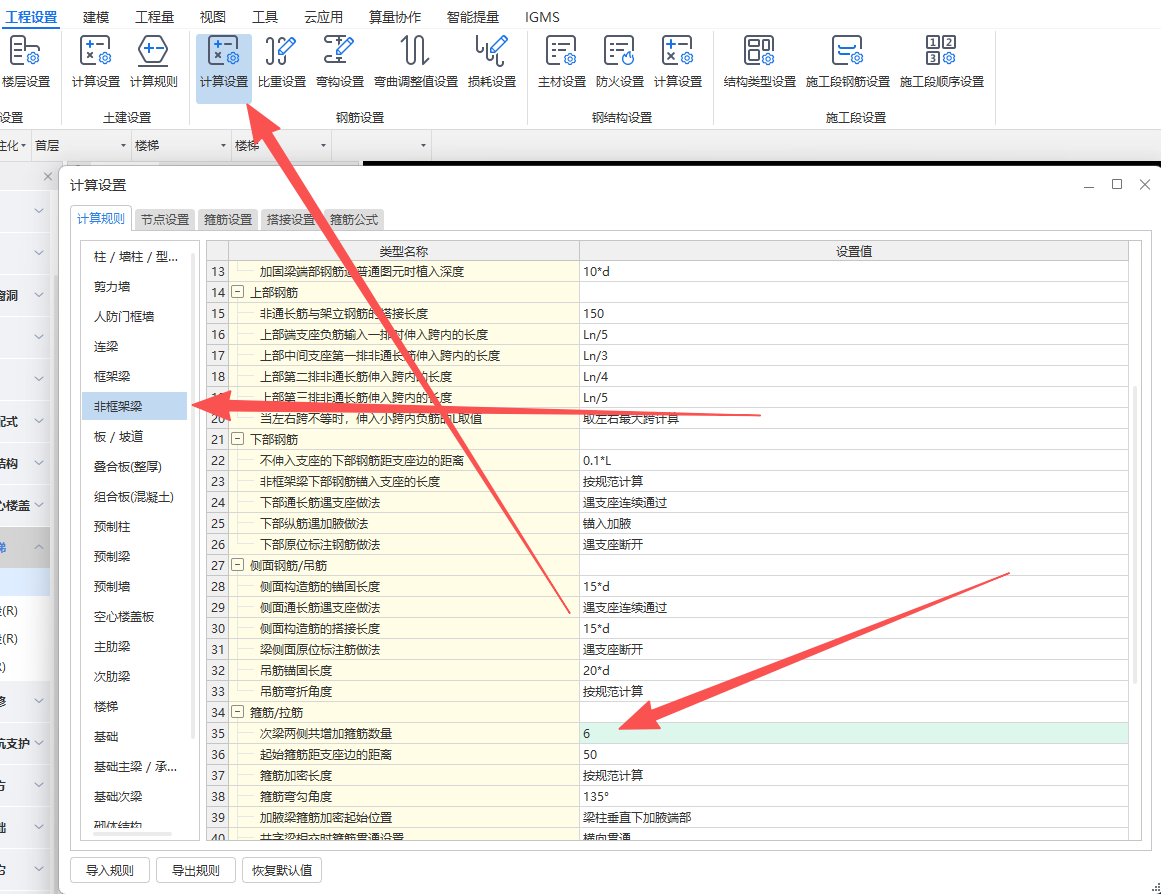Collapse 下部钢筋 group row 21
This screenshot has height=894, width=1161.
pyautogui.click(x=238, y=439)
